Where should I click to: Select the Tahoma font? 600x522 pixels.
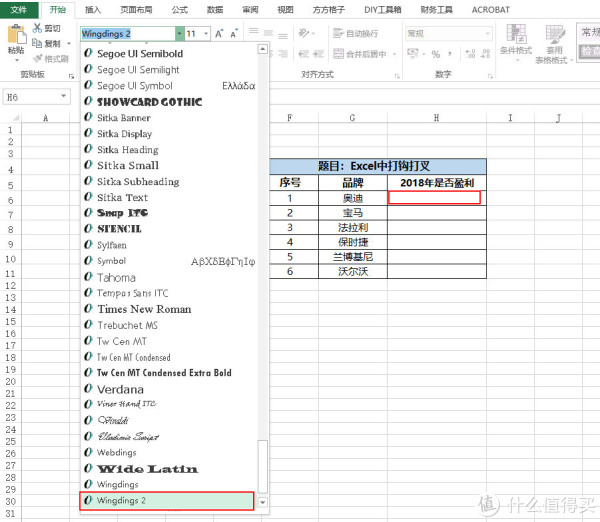pos(169,277)
